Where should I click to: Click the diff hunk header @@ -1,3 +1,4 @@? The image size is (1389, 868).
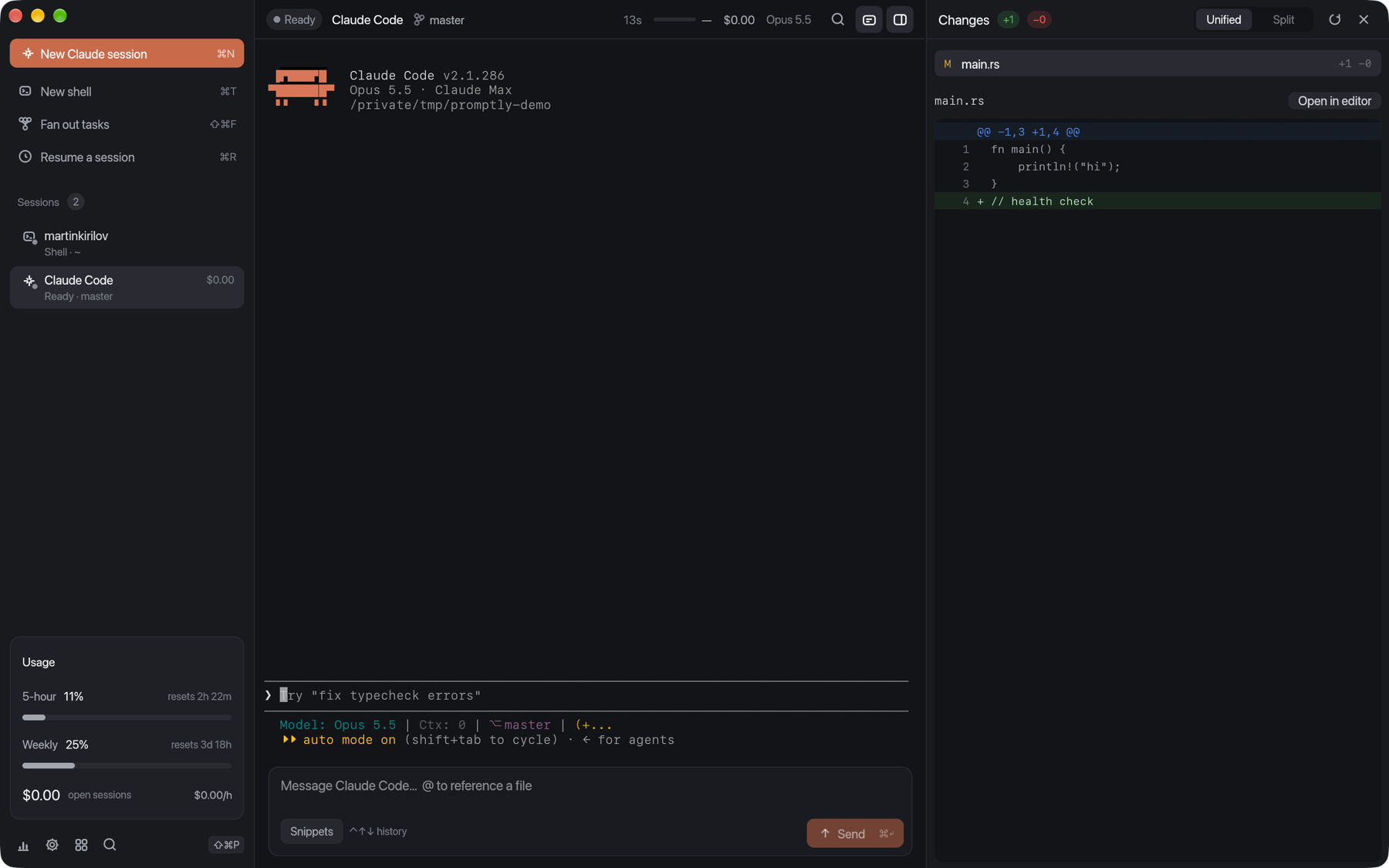(1157, 132)
